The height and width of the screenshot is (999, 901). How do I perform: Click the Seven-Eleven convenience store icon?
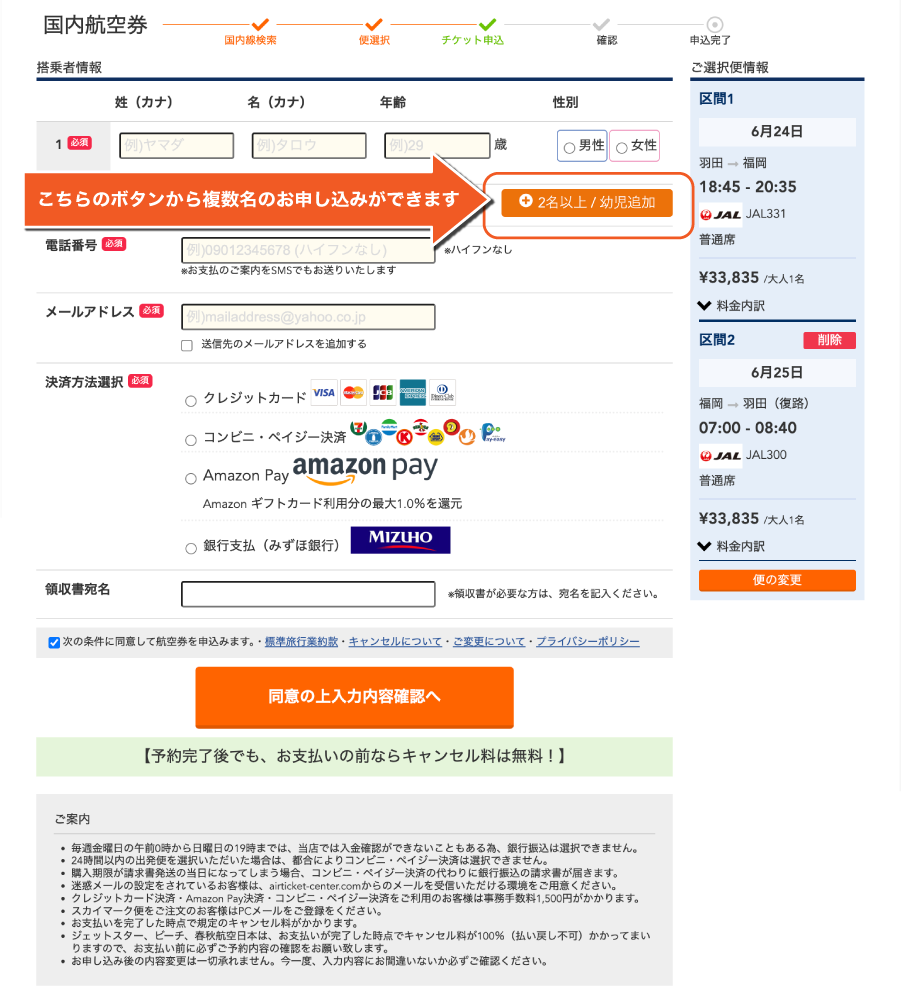pyautogui.click(x=359, y=429)
